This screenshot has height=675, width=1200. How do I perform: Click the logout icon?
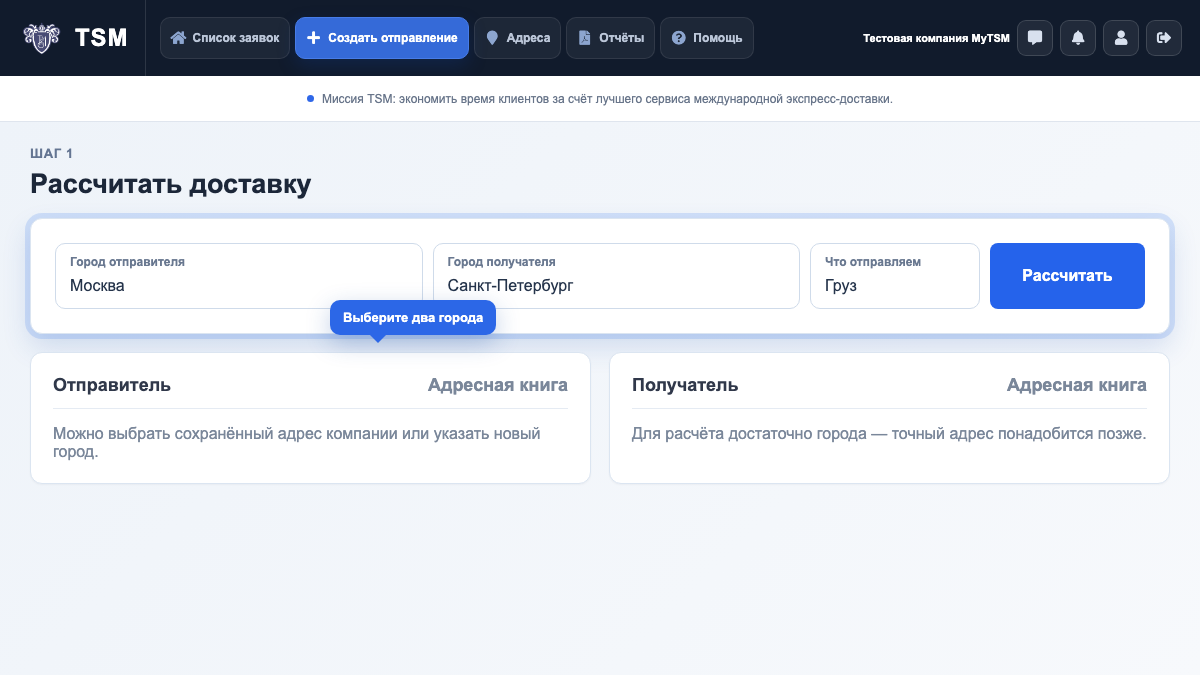(1164, 38)
